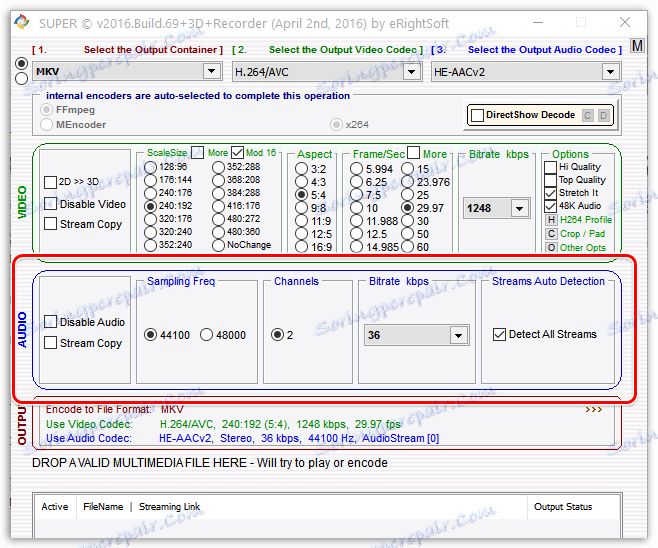Open the HE-AACv2 audio codec dropdown
The width and height of the screenshot is (658, 548).
click(x=610, y=71)
